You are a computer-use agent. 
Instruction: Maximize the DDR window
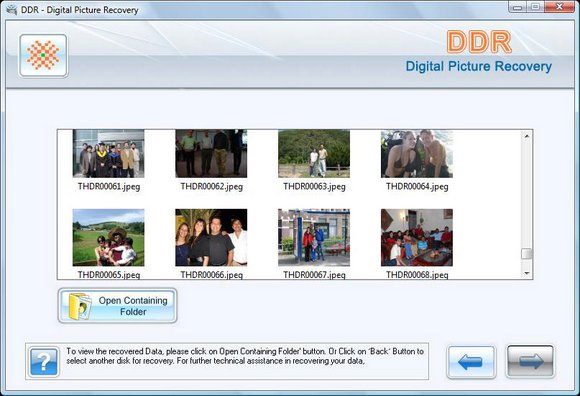point(536,7)
